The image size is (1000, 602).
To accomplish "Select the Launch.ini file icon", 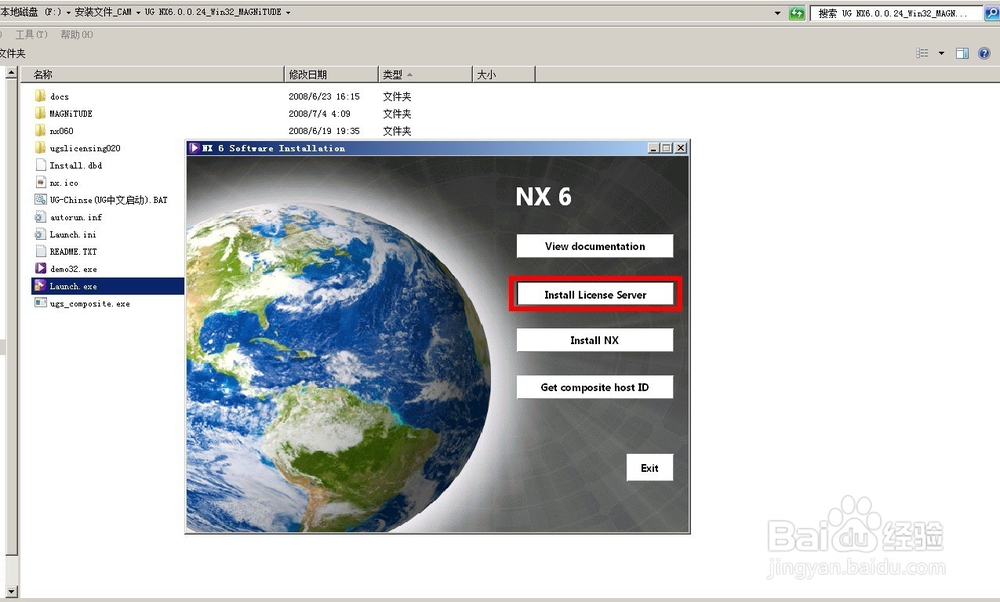I will [x=40, y=234].
